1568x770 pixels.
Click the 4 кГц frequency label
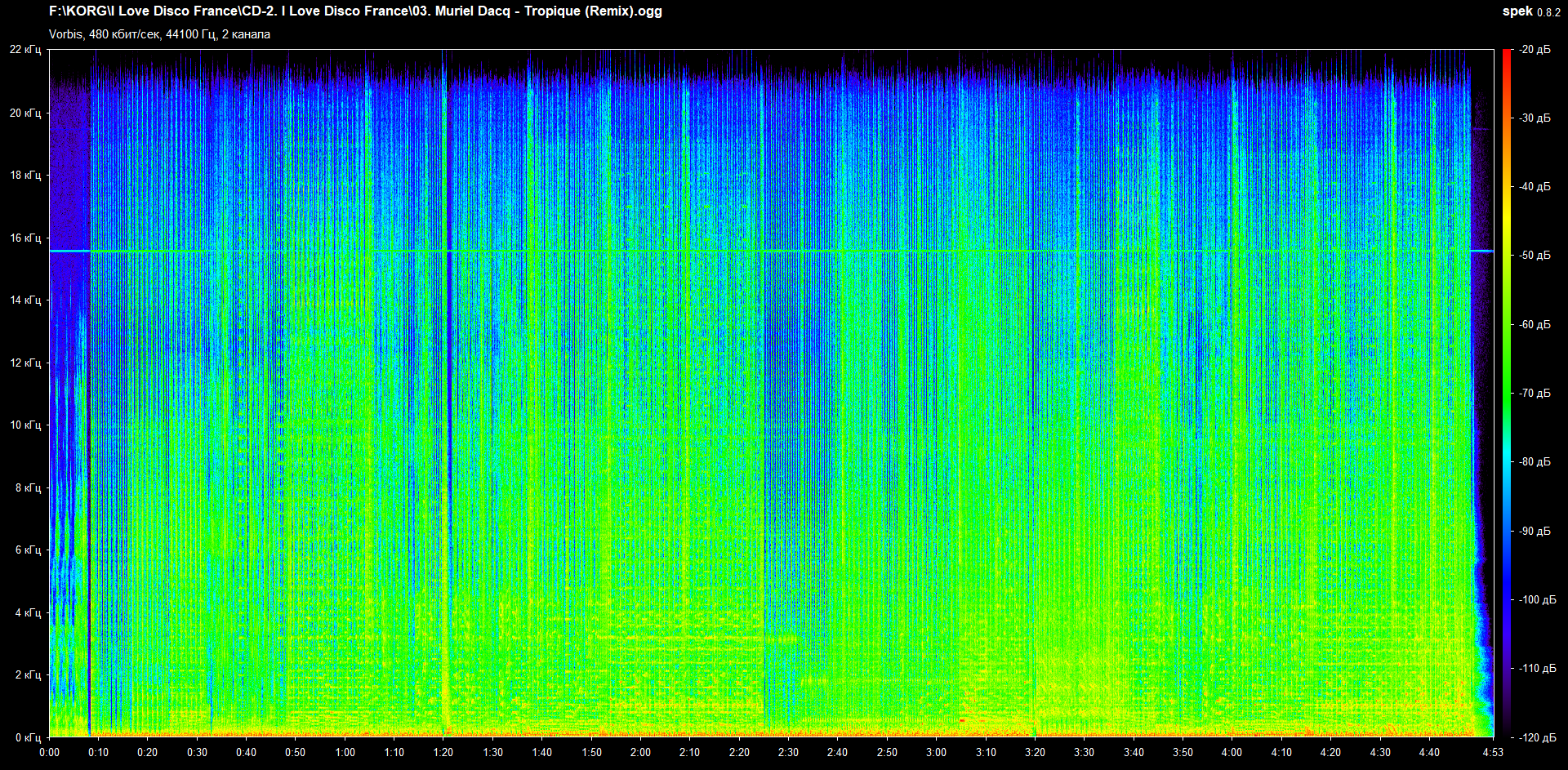coord(28,612)
